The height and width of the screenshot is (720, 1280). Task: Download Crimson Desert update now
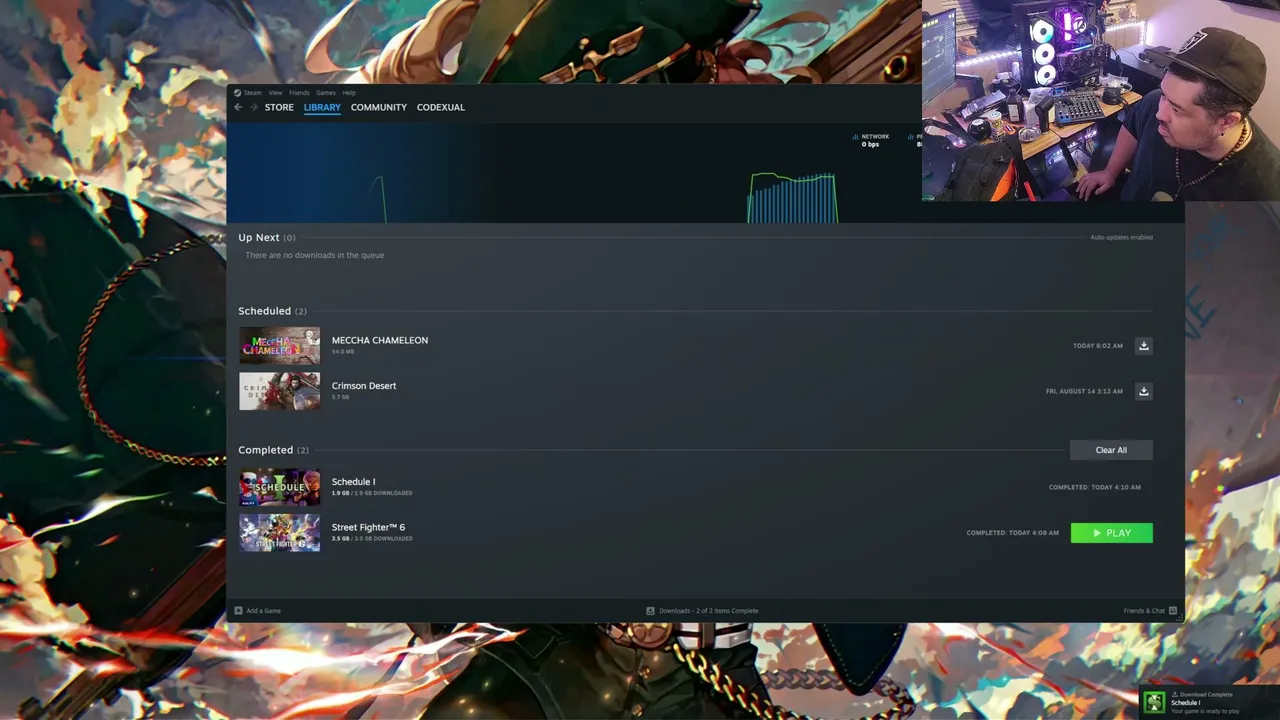tap(1143, 391)
